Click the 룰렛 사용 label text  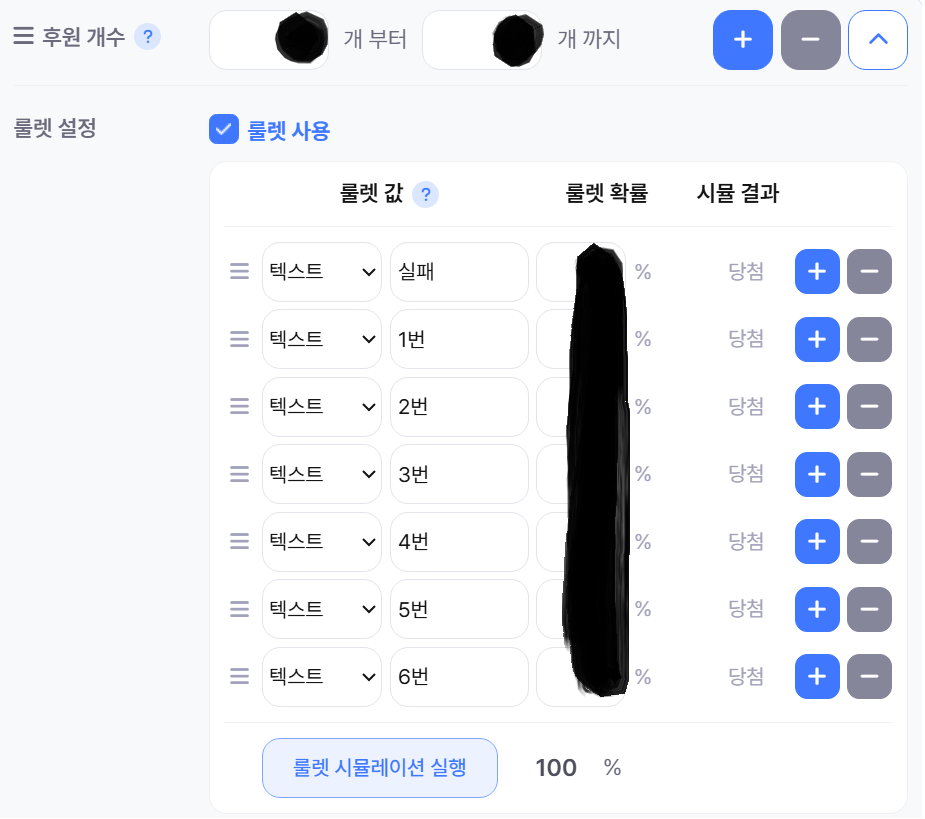click(x=289, y=130)
